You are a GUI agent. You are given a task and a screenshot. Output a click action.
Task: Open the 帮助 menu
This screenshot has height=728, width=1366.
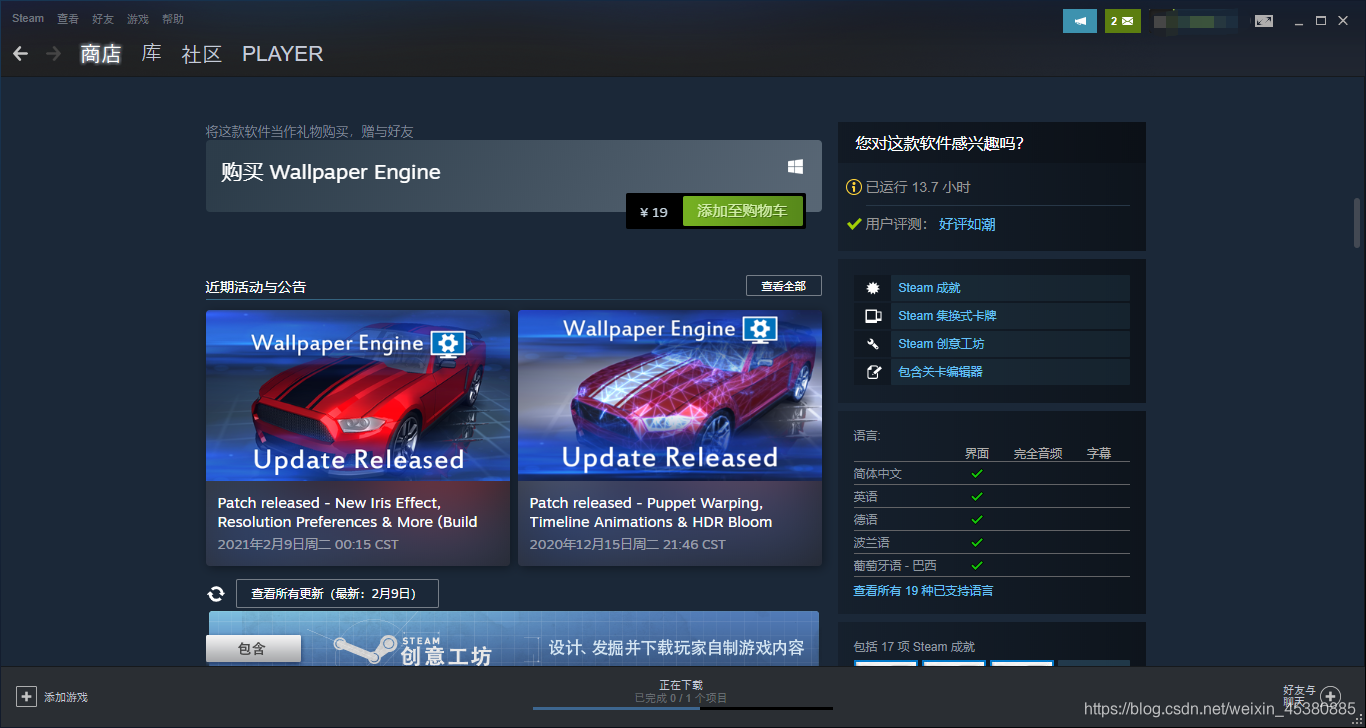click(x=173, y=19)
